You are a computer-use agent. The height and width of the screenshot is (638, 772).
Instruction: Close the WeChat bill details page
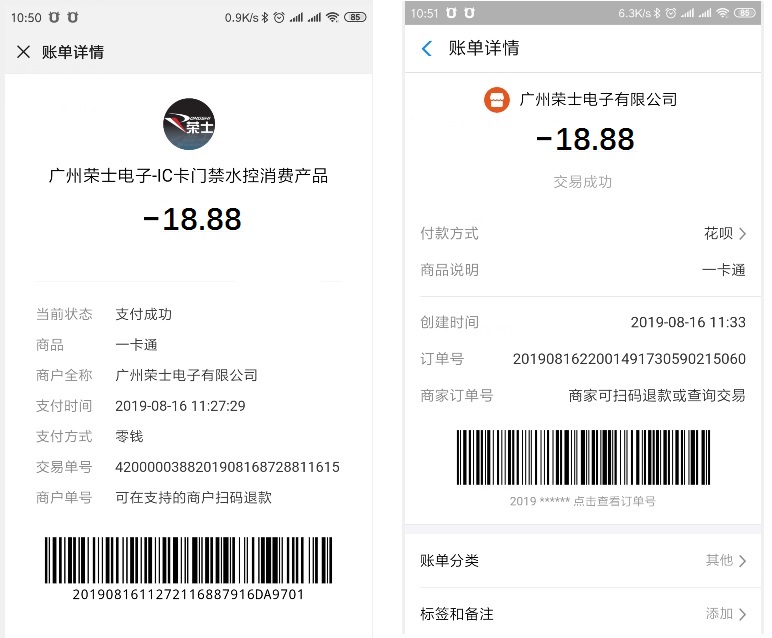(x=23, y=52)
